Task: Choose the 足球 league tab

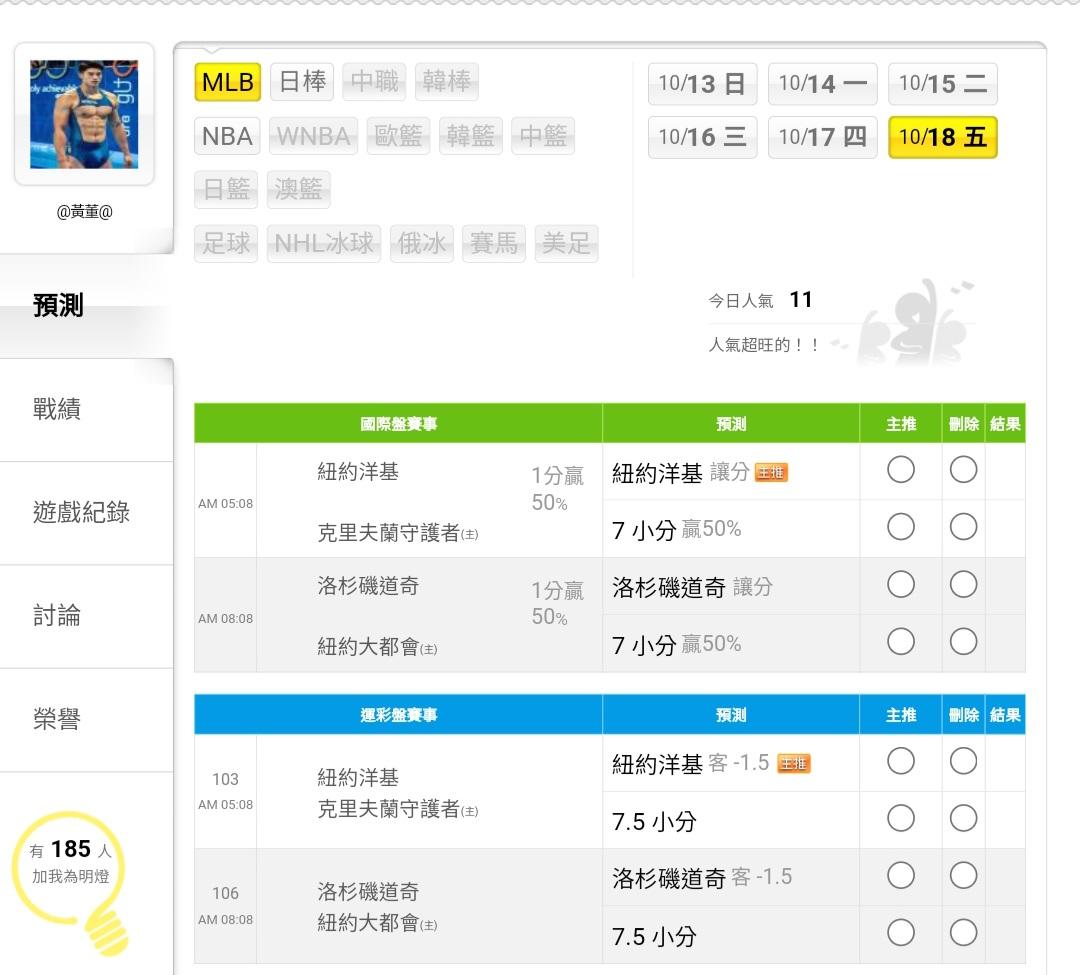Action: [227, 243]
